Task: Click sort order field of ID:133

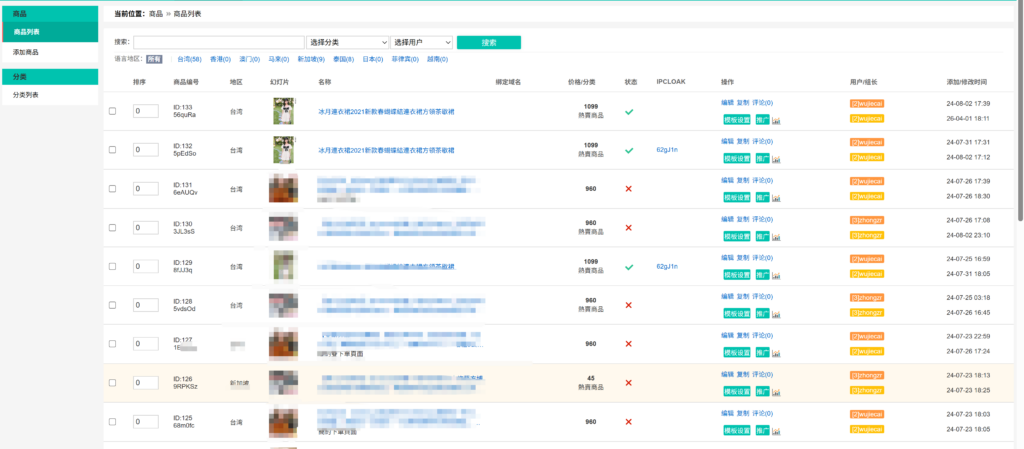Action: coord(146,112)
